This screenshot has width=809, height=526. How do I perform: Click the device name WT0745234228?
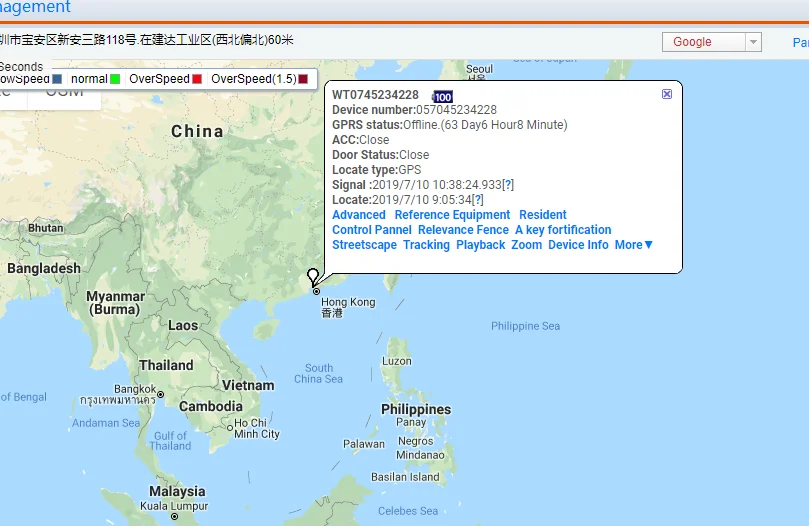tap(375, 95)
